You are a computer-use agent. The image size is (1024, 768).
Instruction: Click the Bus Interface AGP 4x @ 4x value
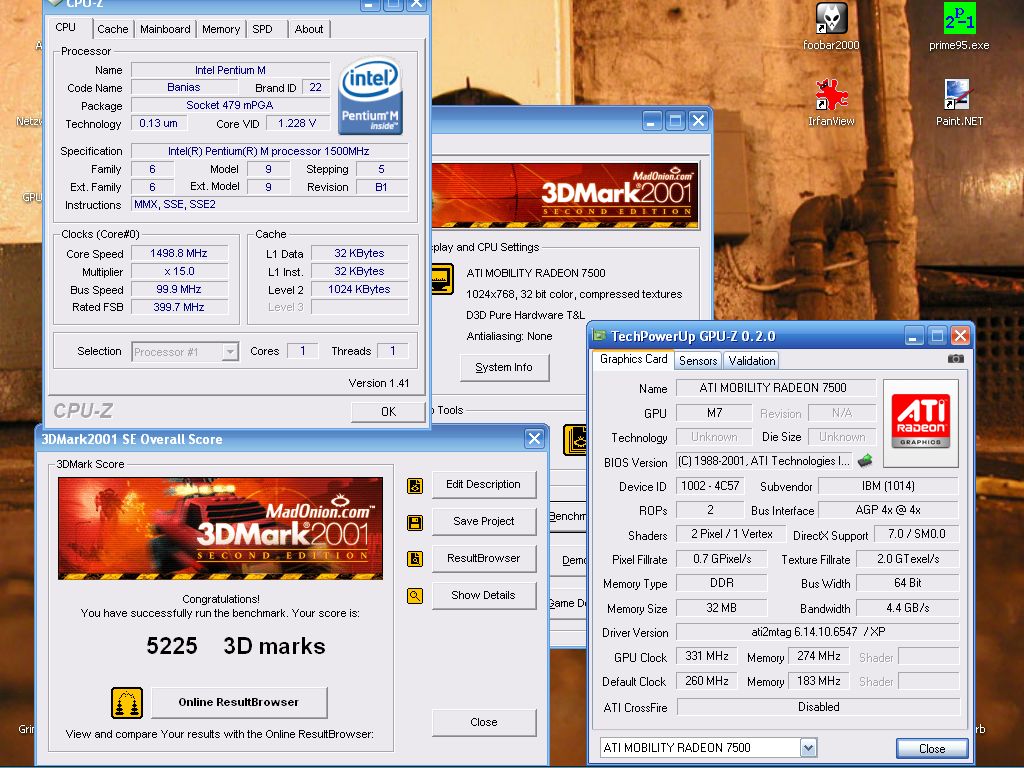pos(888,510)
